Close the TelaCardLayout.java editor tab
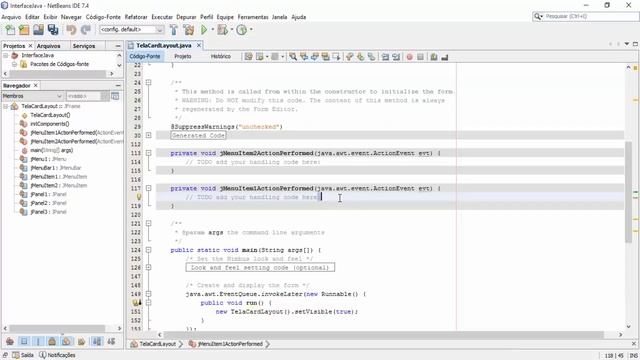The image size is (640, 360). 199,45
